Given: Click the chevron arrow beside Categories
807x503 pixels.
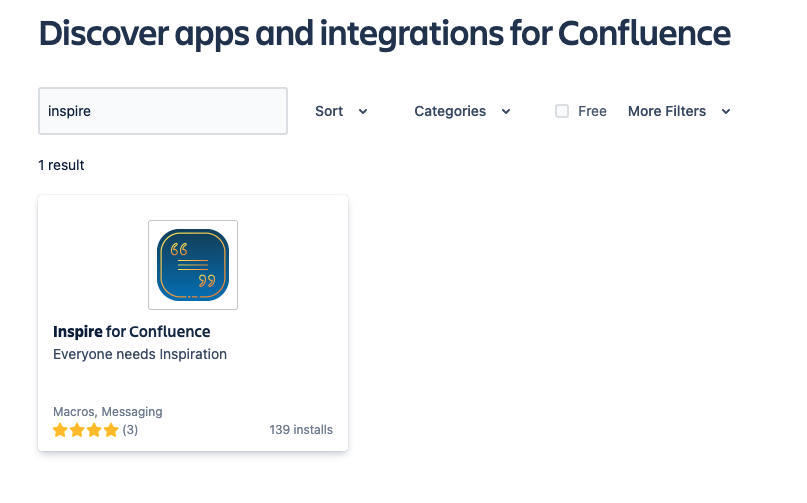Looking at the screenshot, I should 506,112.
